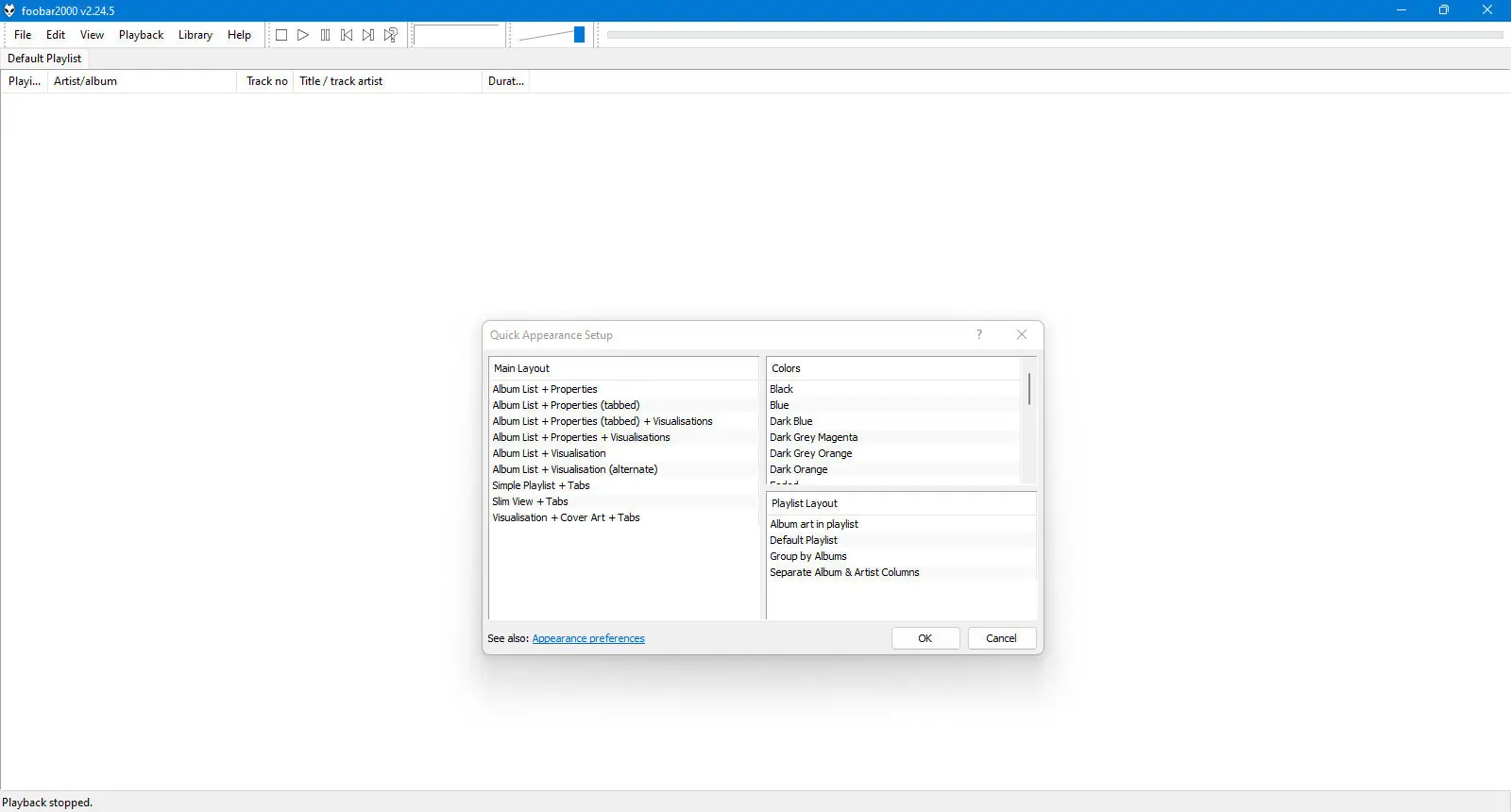Click the Main Layout list header

click(623, 368)
